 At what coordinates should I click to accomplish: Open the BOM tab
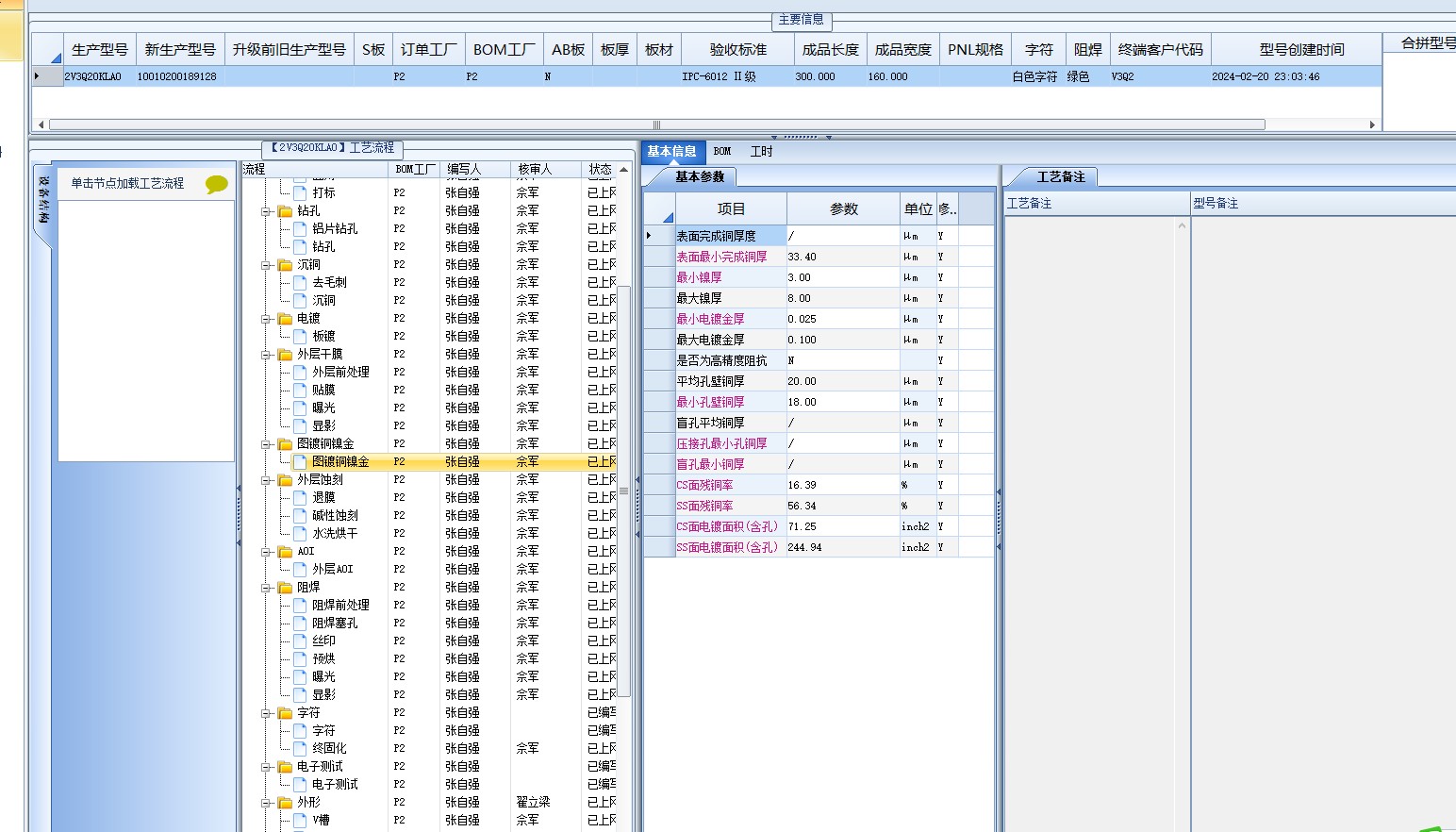(x=722, y=152)
